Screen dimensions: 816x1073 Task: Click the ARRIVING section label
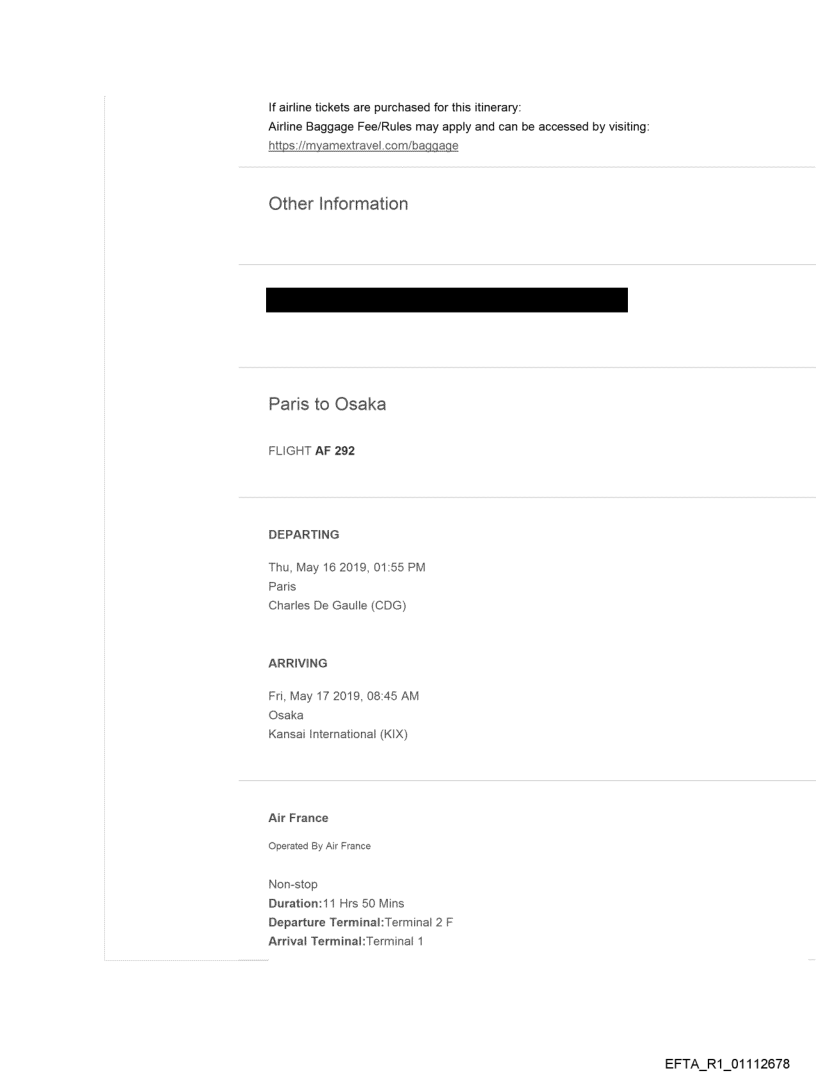click(298, 662)
